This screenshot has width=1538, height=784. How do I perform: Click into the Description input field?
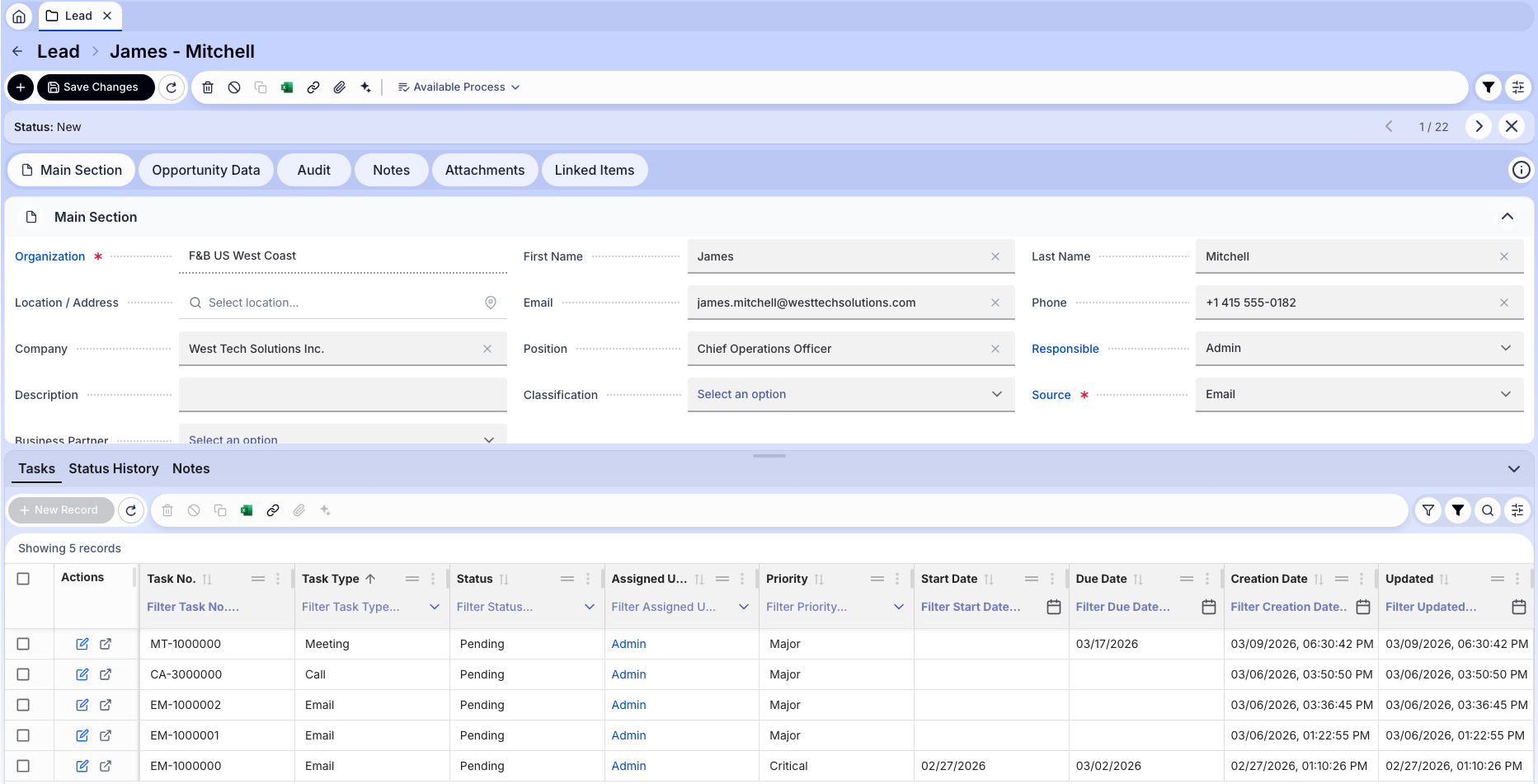pyautogui.click(x=342, y=395)
